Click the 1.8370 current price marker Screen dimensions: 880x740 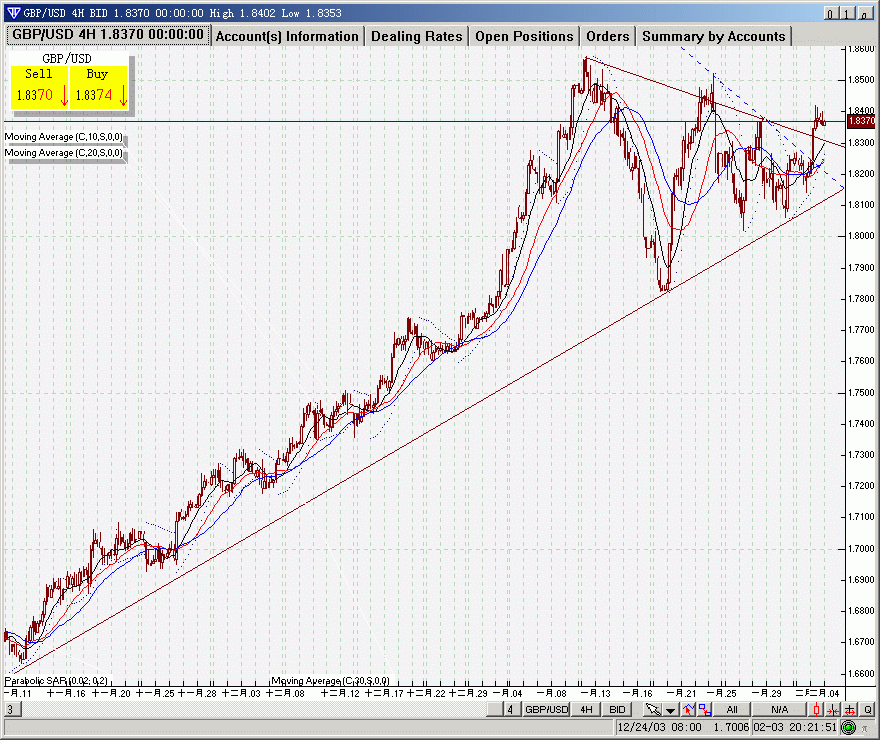click(861, 121)
